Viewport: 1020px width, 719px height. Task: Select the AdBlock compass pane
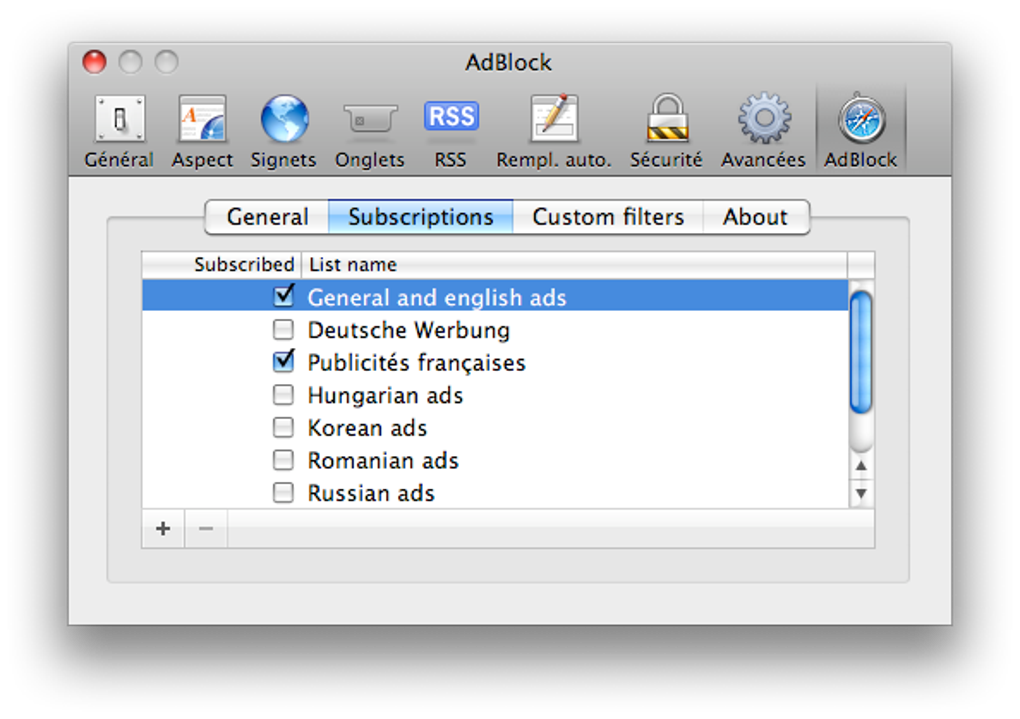point(861,132)
